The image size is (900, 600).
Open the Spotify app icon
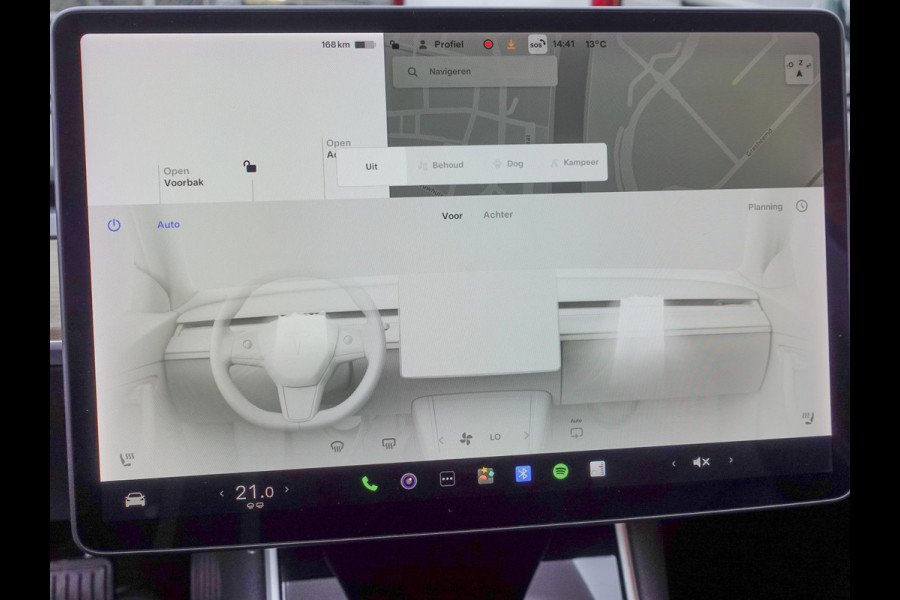coord(559,473)
